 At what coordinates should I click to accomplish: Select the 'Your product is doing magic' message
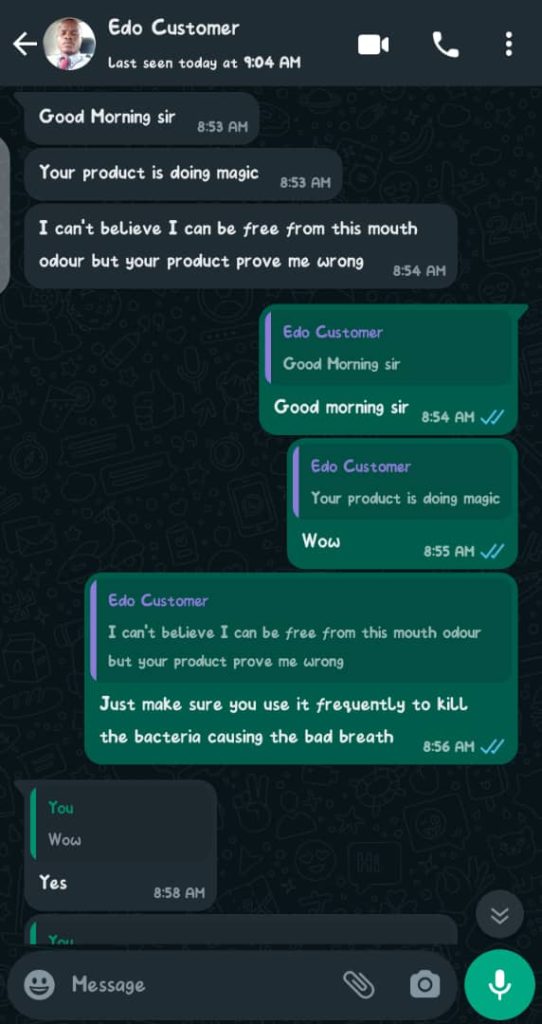[x=183, y=174]
